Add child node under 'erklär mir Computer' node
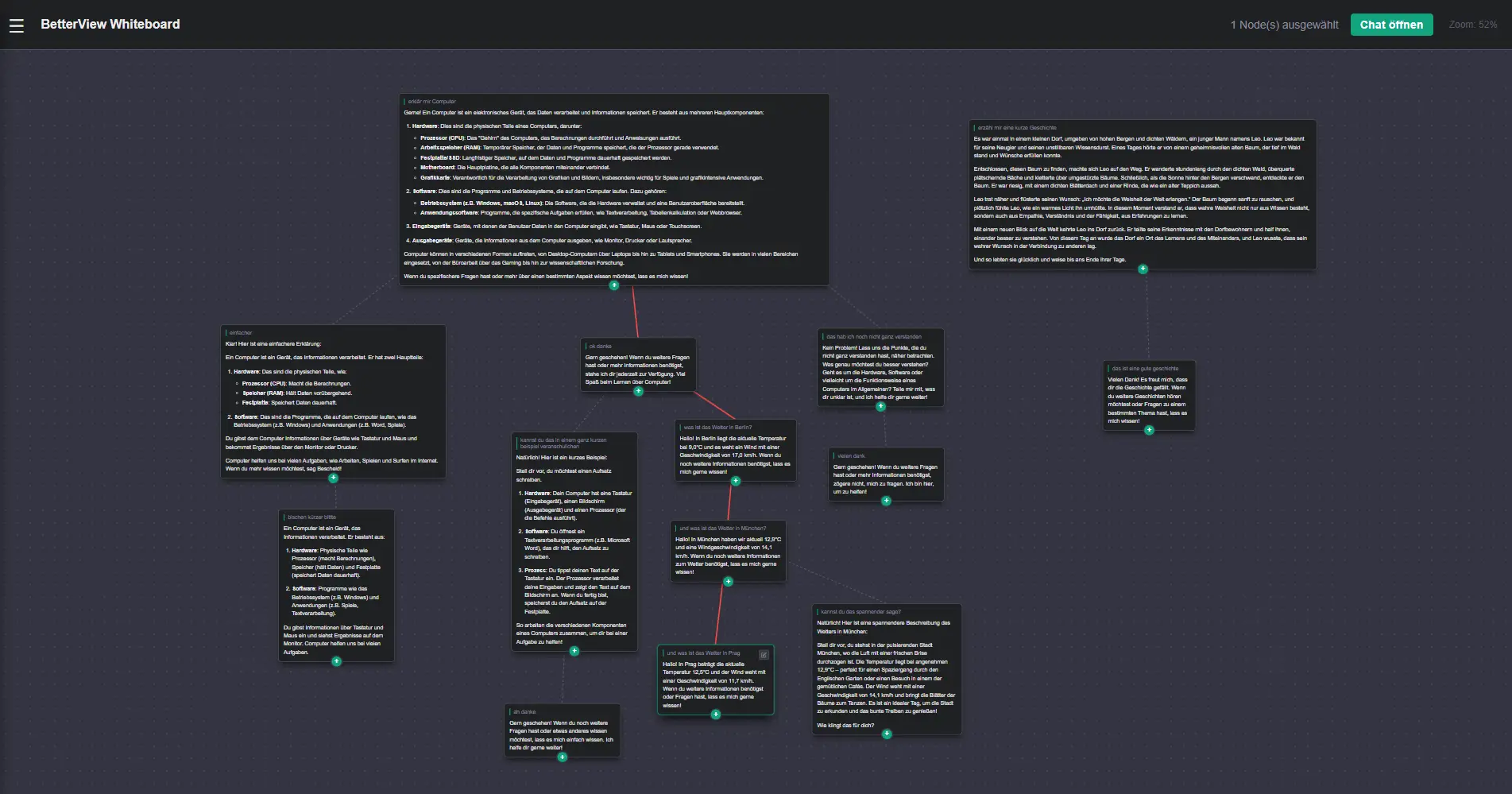1512x794 pixels. click(613, 285)
